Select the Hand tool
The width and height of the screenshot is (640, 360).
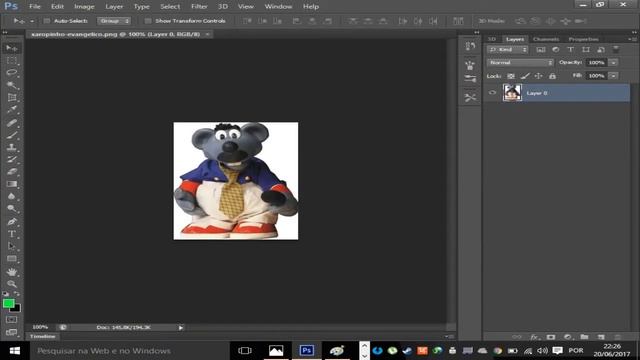click(x=12, y=271)
